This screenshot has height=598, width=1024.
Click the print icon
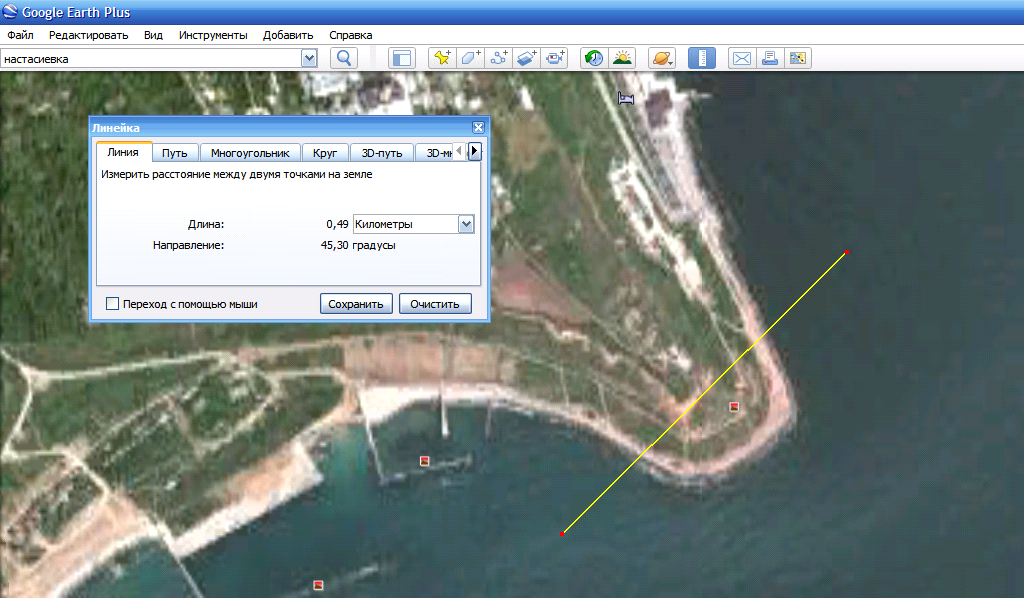770,58
